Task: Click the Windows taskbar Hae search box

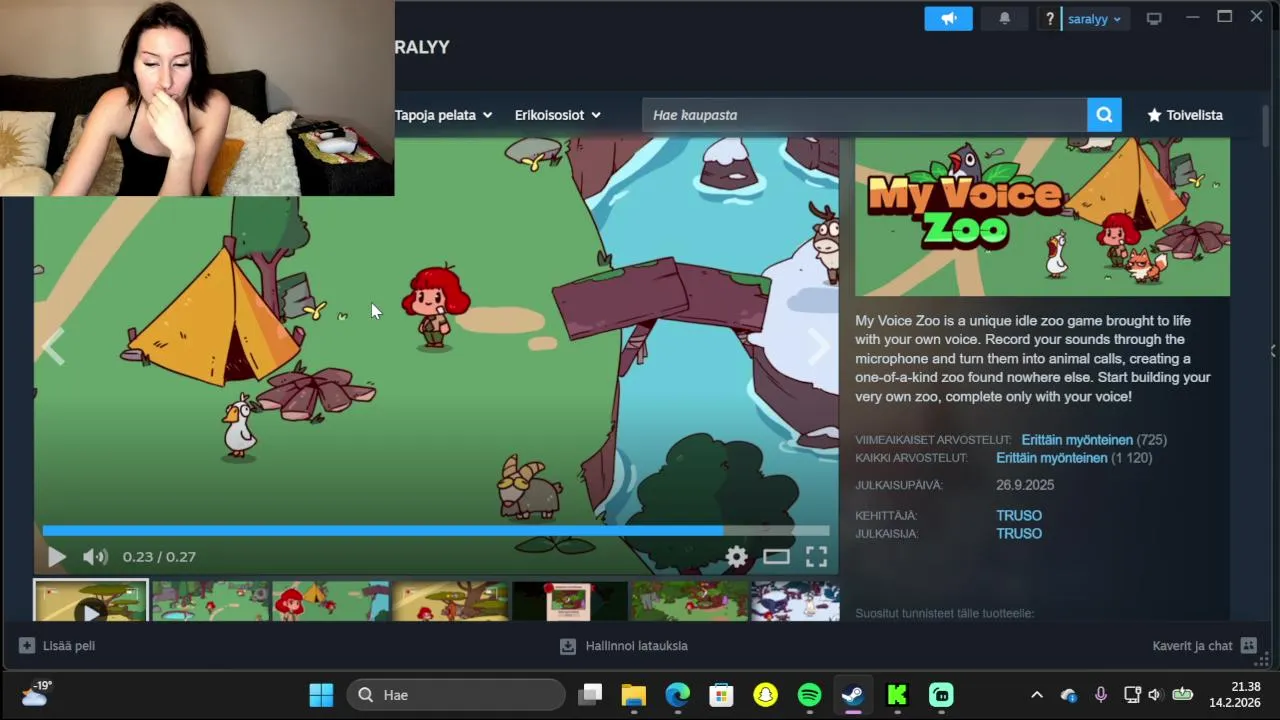Action: (x=456, y=694)
